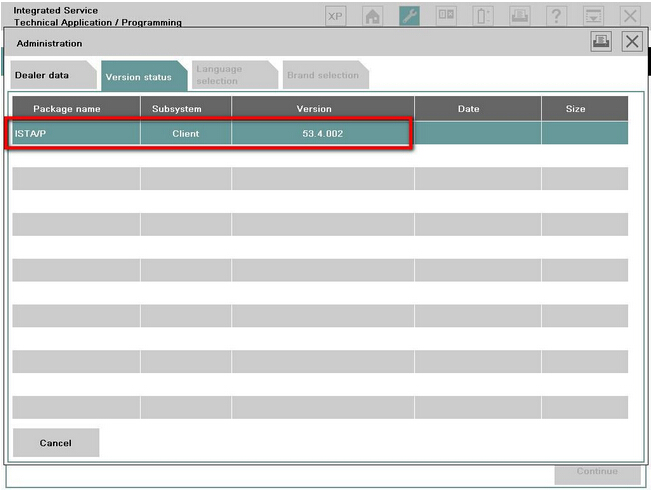
Task: Click the Package name column header
Action: pyautogui.click(x=76, y=109)
